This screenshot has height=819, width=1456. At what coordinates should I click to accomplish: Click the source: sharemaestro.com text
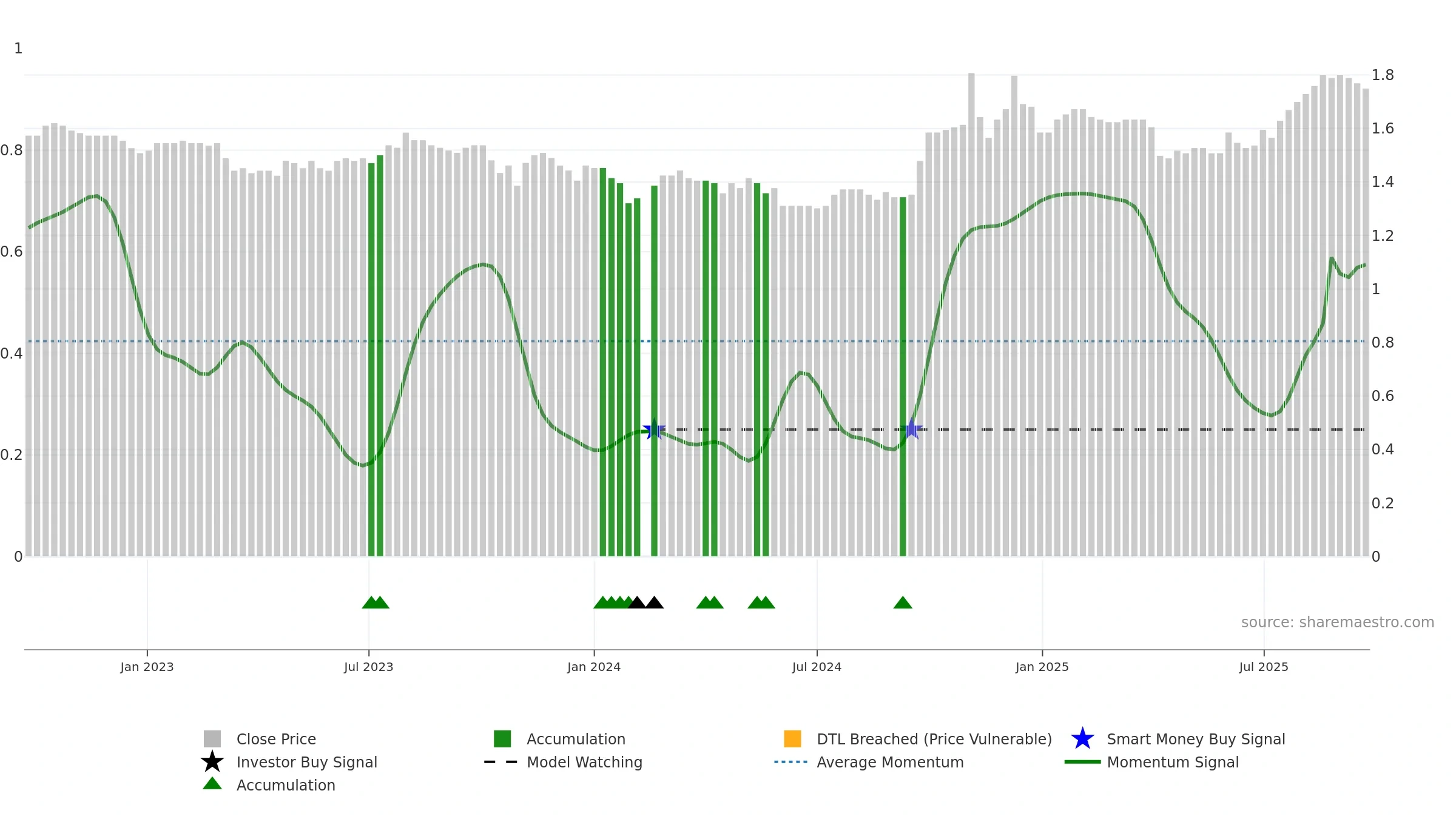(1338, 622)
